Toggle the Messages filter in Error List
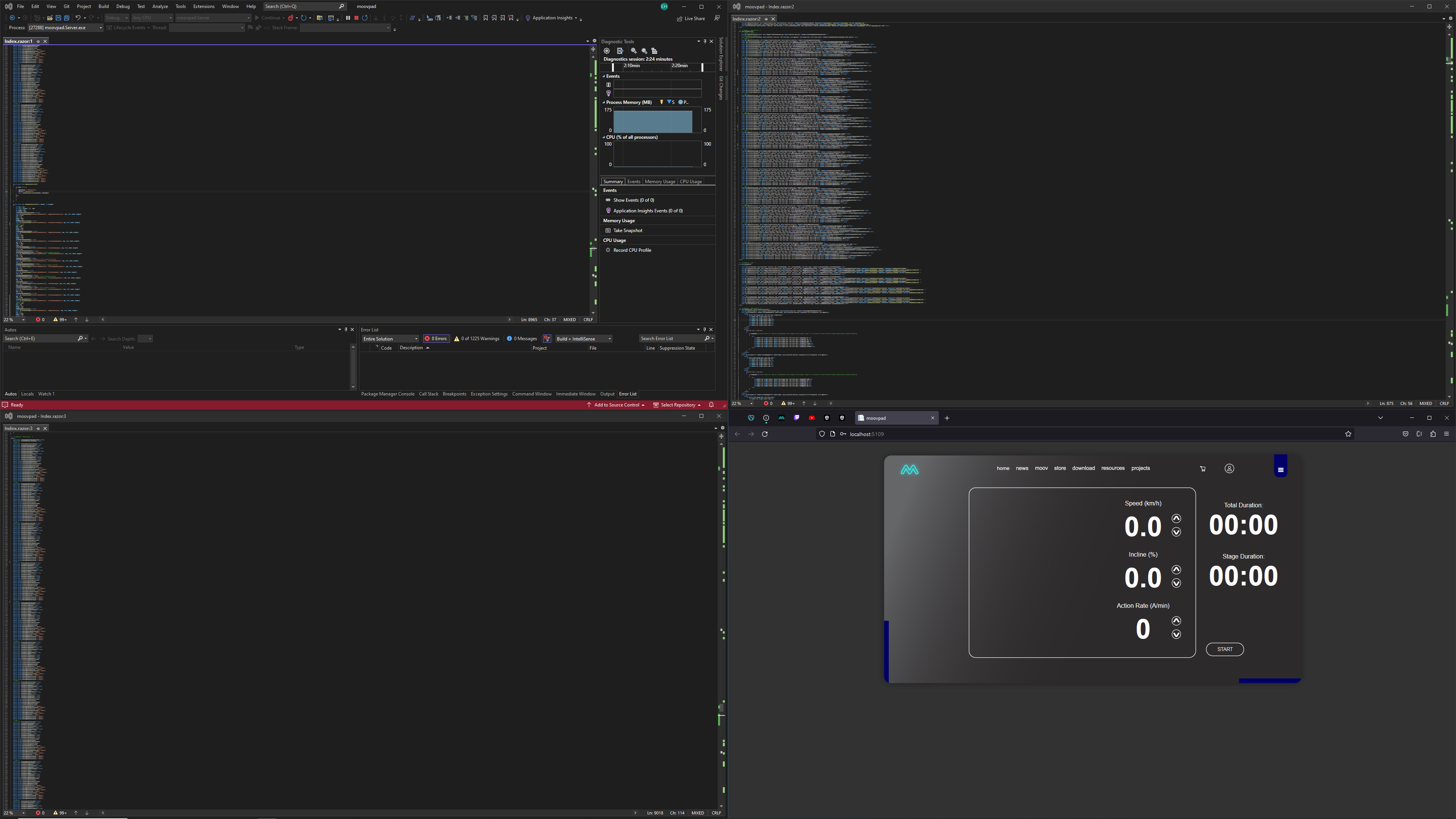The image size is (1456, 819). point(522,339)
